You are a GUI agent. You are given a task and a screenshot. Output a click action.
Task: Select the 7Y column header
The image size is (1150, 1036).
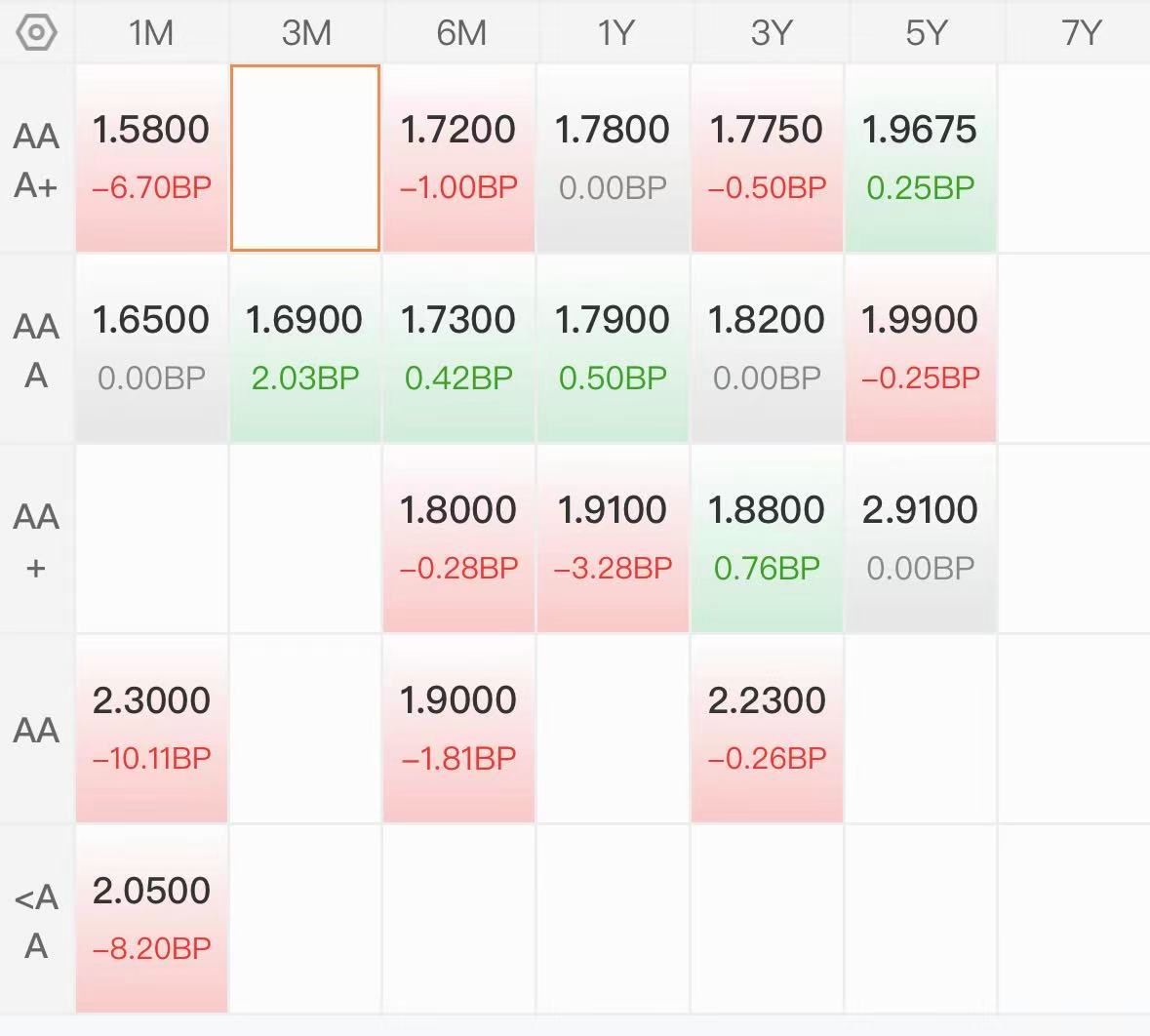click(1080, 32)
